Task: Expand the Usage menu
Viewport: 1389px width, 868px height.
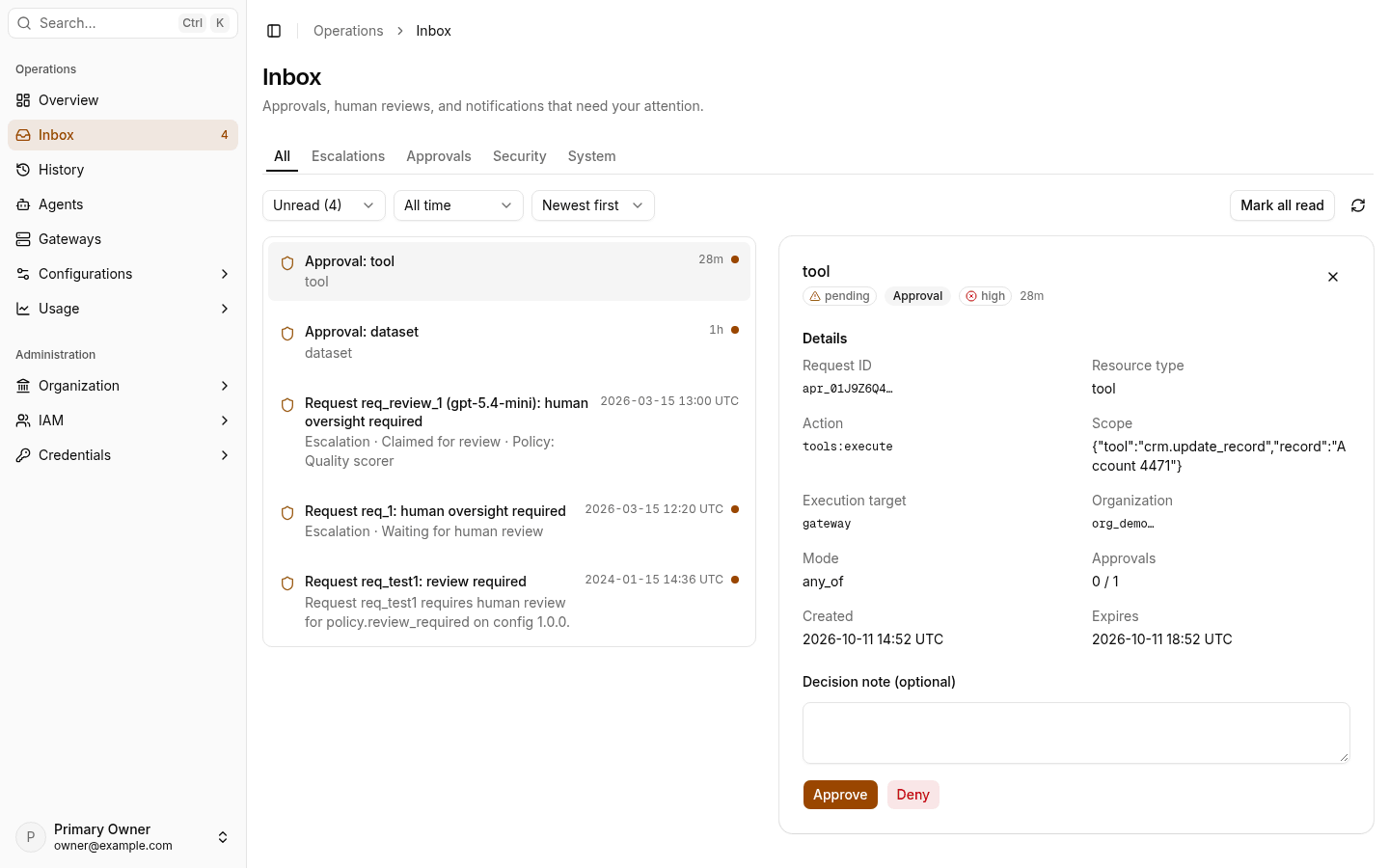Action: 123,309
